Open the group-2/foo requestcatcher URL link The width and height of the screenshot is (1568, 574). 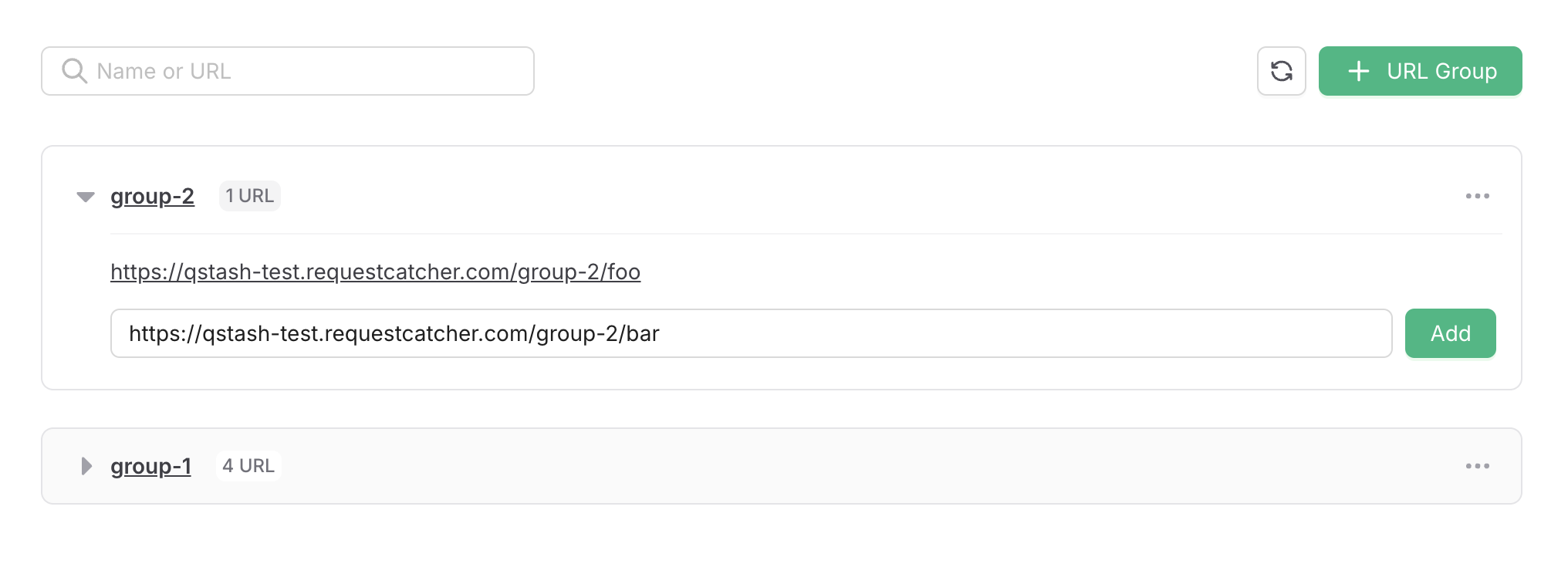[x=375, y=272]
